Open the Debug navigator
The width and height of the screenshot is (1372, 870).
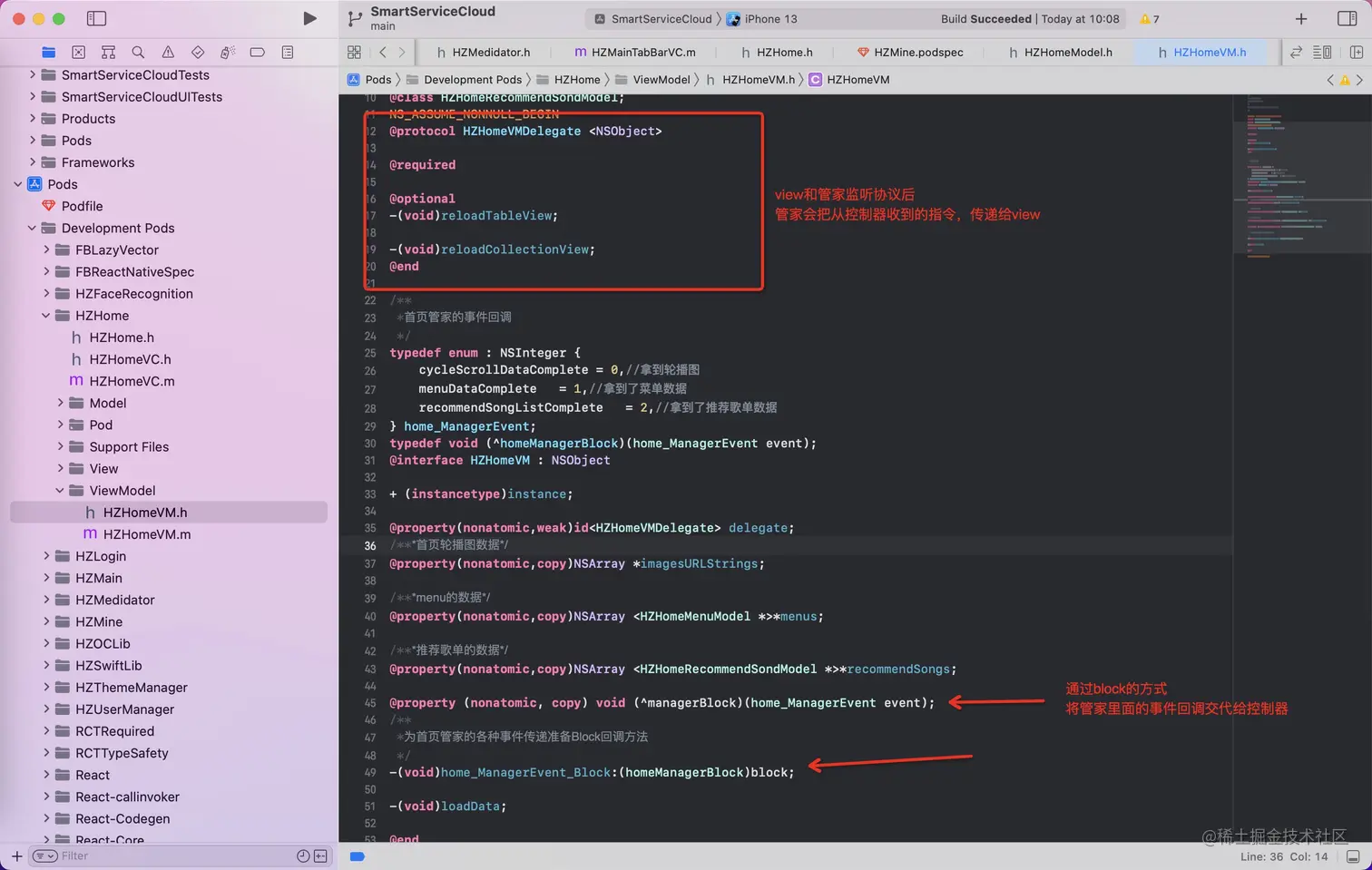(x=228, y=53)
